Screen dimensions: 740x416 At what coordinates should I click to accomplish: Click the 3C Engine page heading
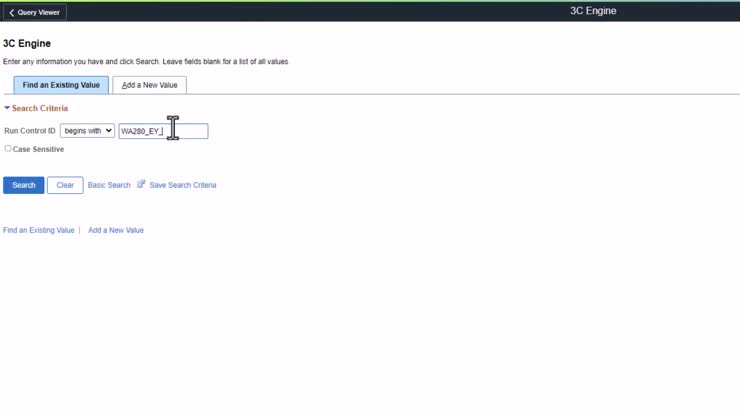[27, 43]
